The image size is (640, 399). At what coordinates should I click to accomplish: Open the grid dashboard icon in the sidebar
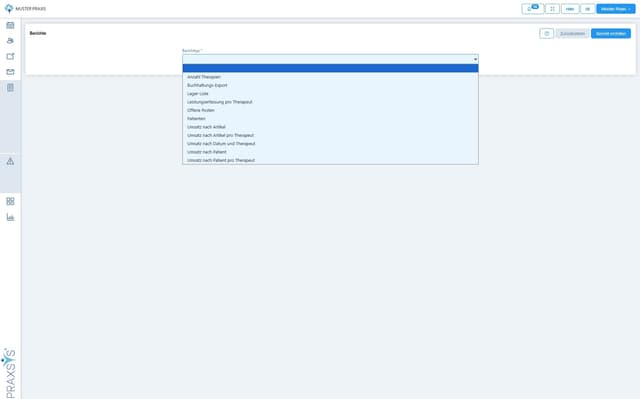10,201
